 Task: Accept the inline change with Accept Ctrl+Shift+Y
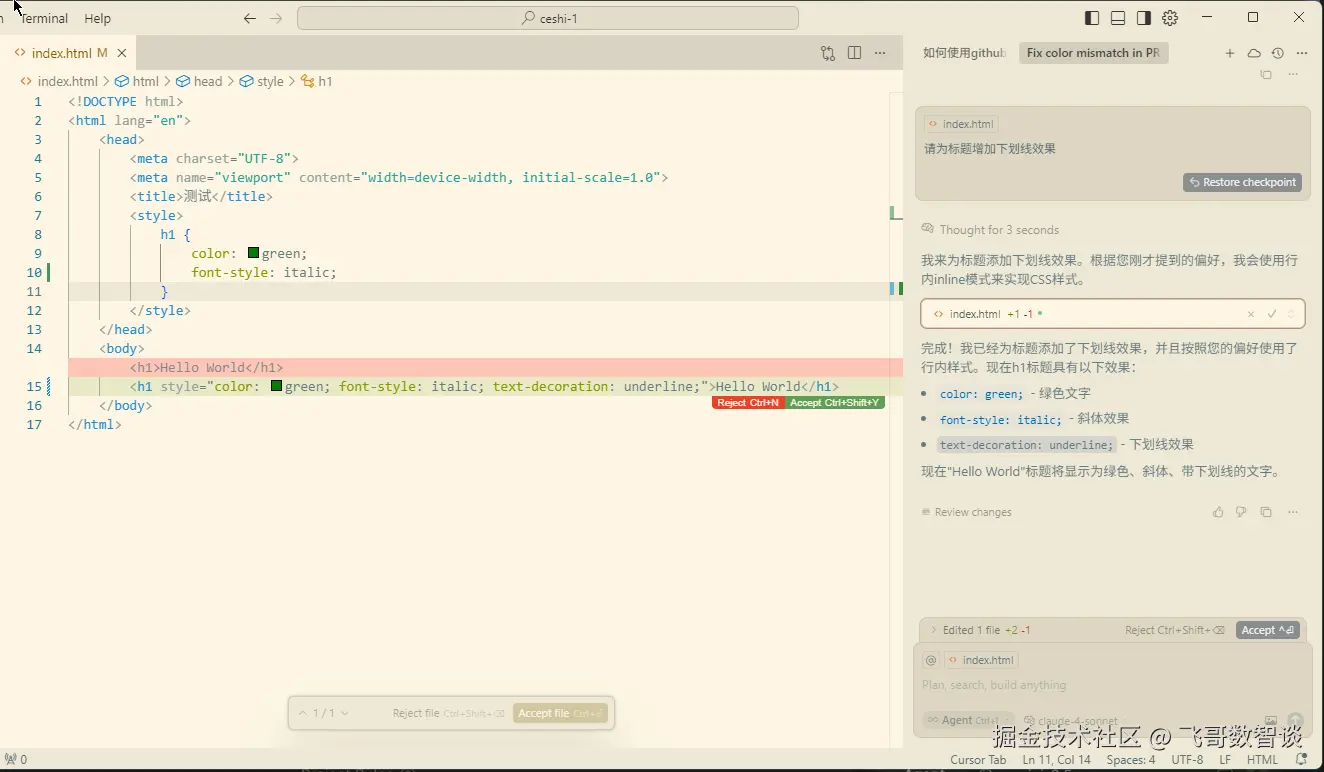tap(834, 403)
